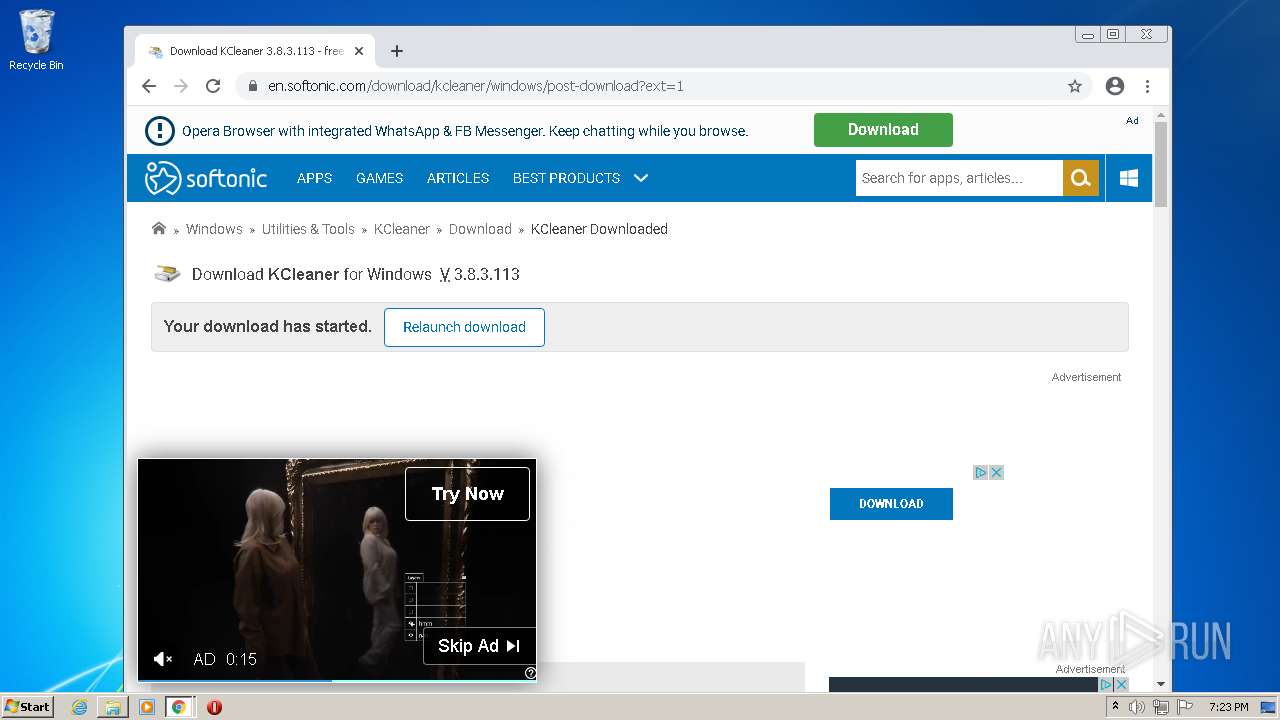Image resolution: width=1280 pixels, height=720 pixels.
Task: Click the browser forward arrow
Action: coord(181,86)
